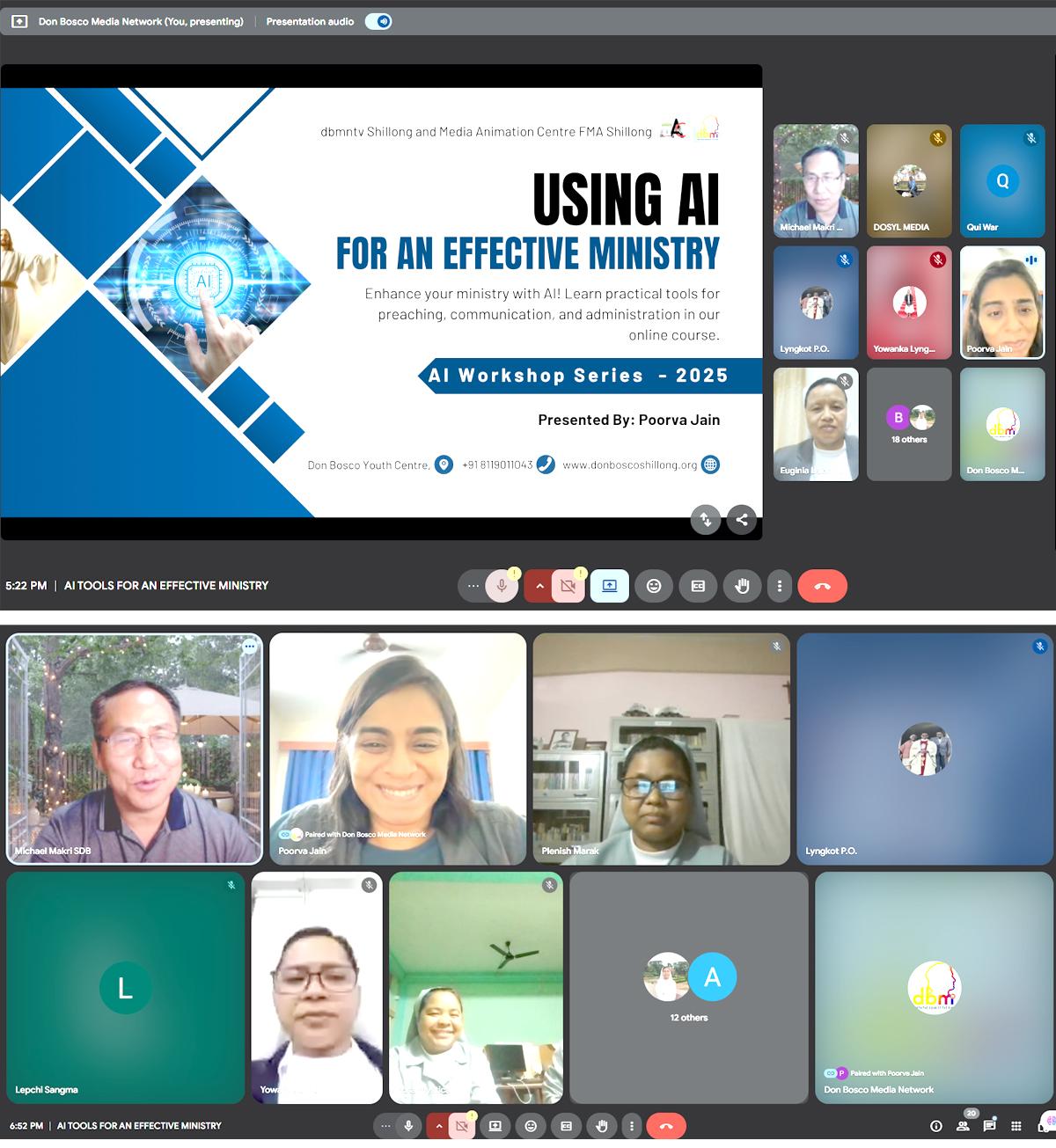Click the share icon on the presentation slide
Screen dimensions: 1056x1148
(742, 519)
